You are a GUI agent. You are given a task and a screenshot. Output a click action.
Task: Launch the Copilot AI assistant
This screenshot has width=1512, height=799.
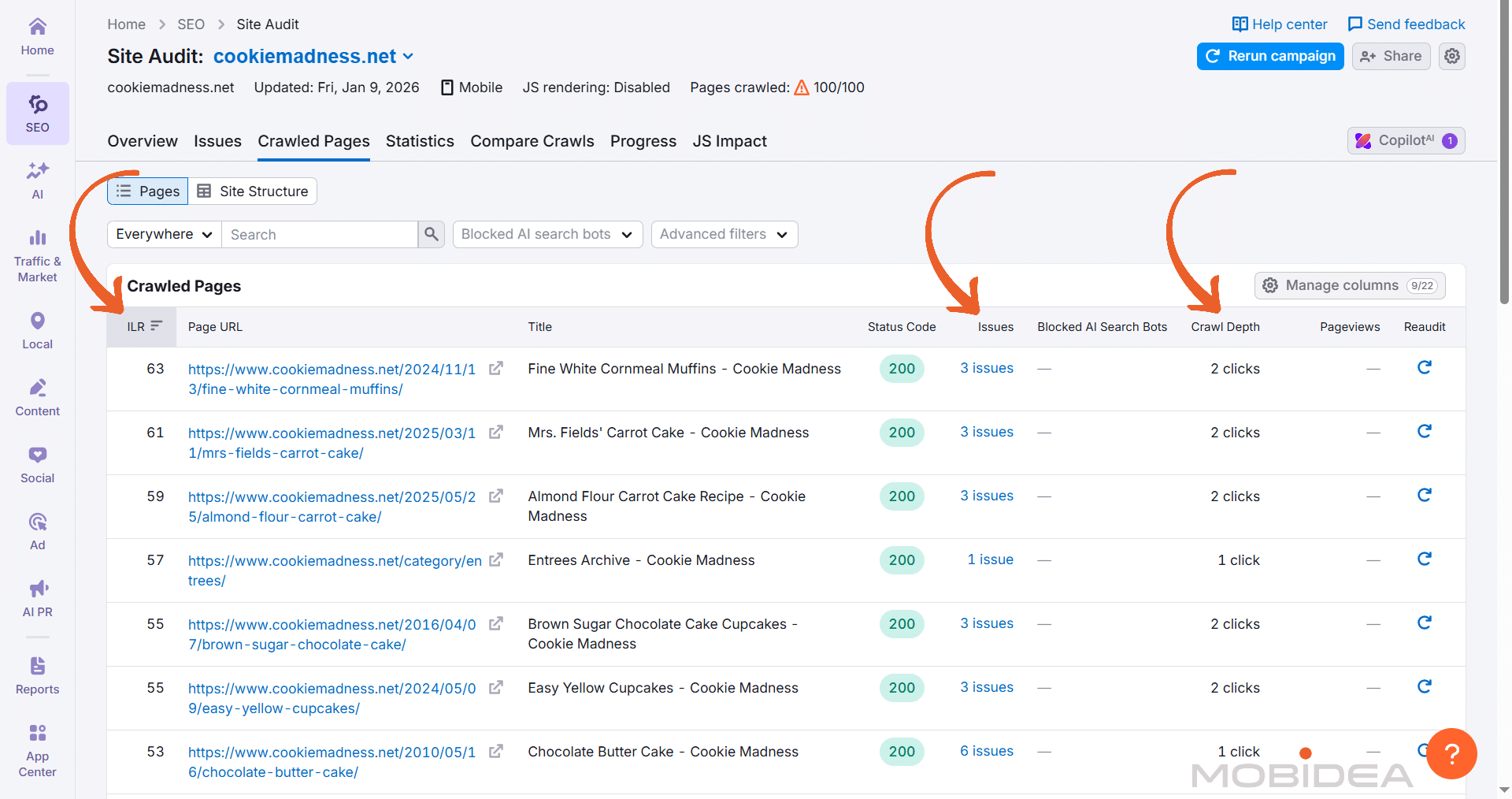click(1405, 140)
